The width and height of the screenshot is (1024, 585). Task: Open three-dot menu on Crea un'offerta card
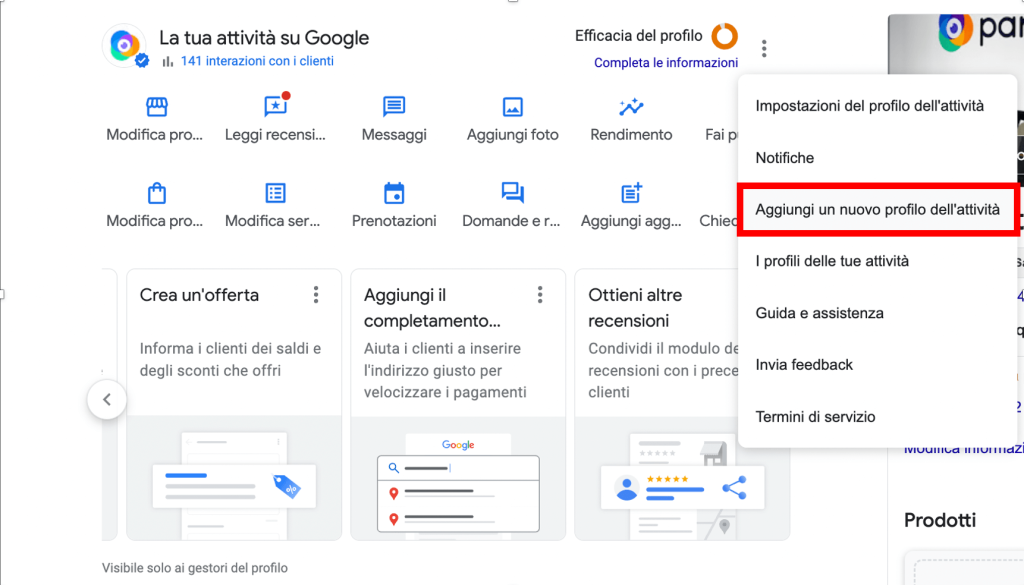tap(316, 295)
